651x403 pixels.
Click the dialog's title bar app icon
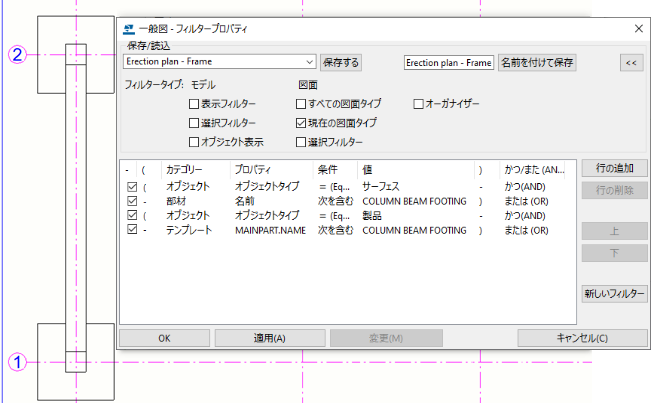click(129, 29)
